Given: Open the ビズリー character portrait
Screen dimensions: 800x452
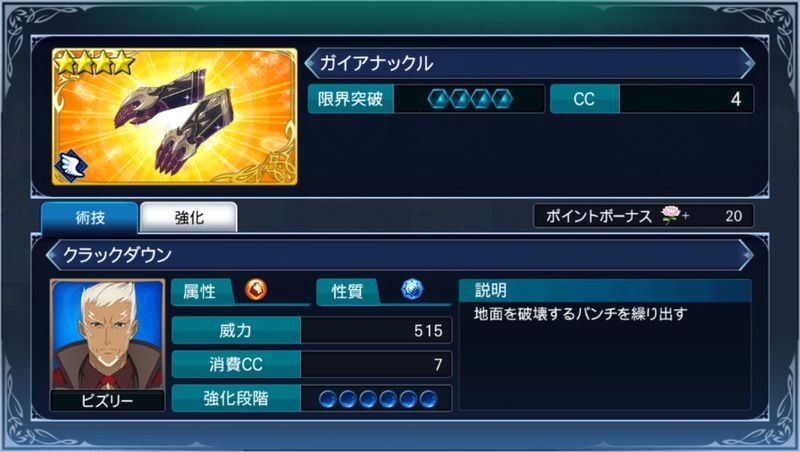Looking at the screenshot, I should click(107, 345).
